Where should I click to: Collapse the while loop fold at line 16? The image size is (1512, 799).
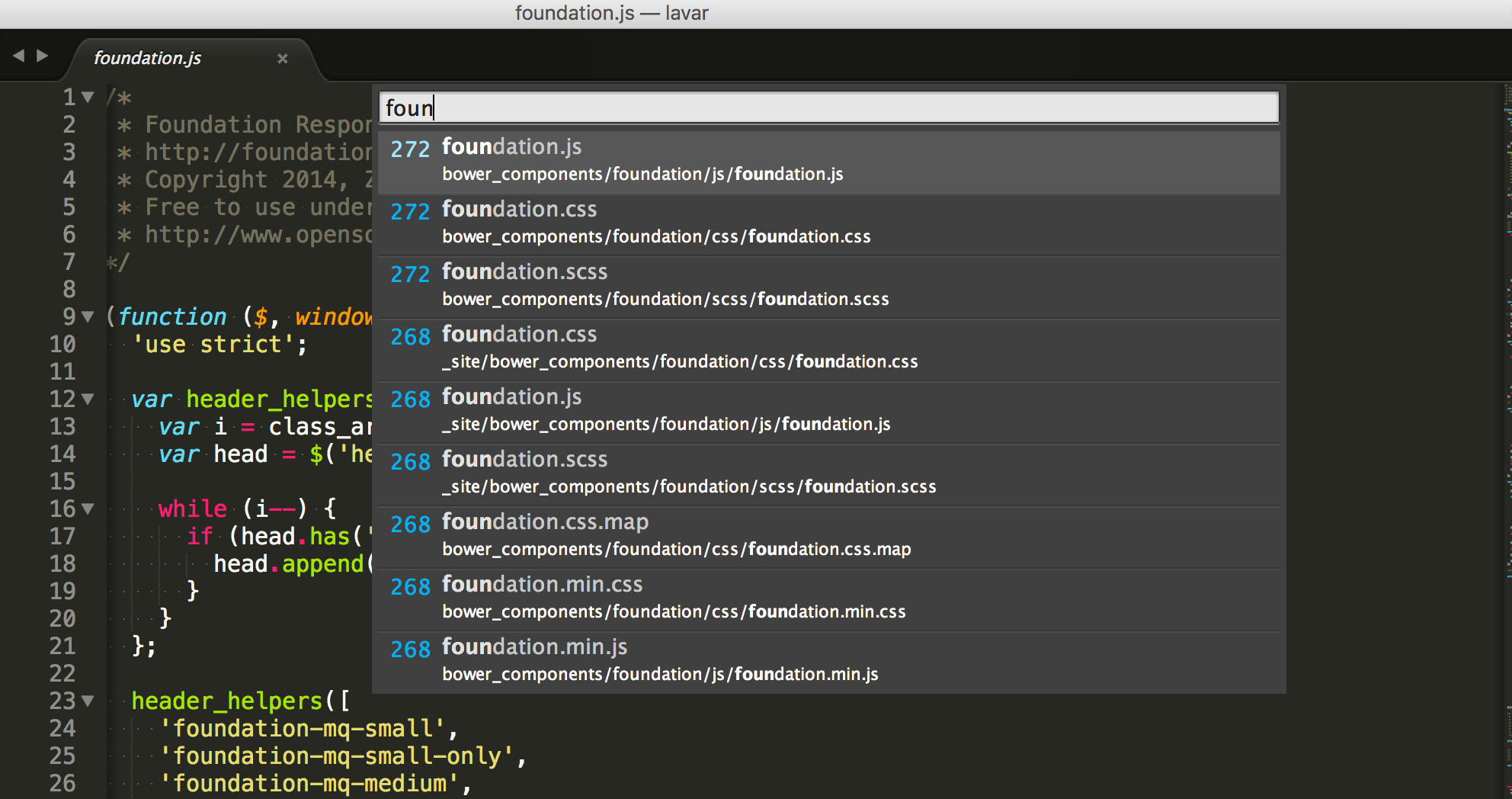point(88,509)
